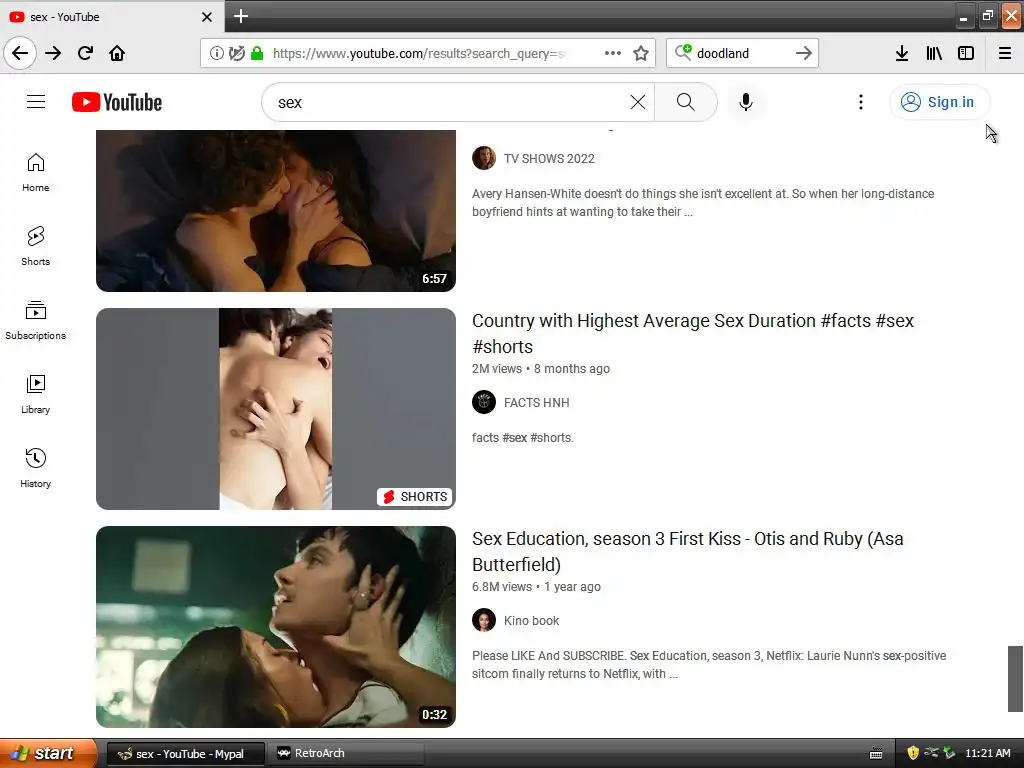Image resolution: width=1024 pixels, height=768 pixels.
Task: Play the 0:32 video thumbnail
Action: pyautogui.click(x=276, y=627)
